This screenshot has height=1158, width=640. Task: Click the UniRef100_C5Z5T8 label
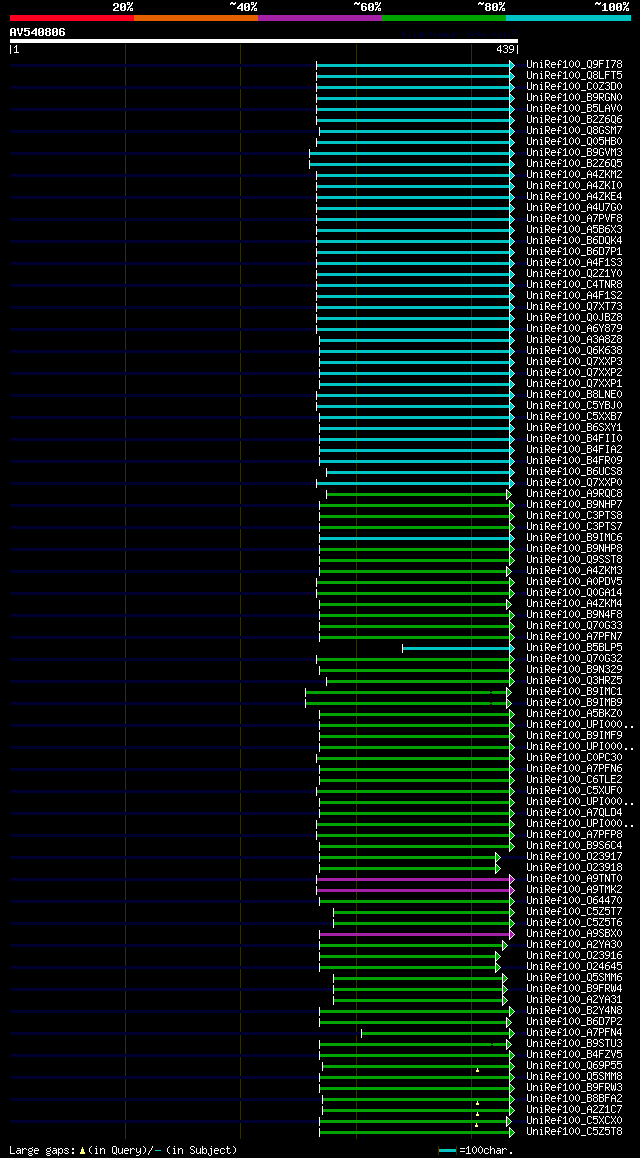(574, 1132)
